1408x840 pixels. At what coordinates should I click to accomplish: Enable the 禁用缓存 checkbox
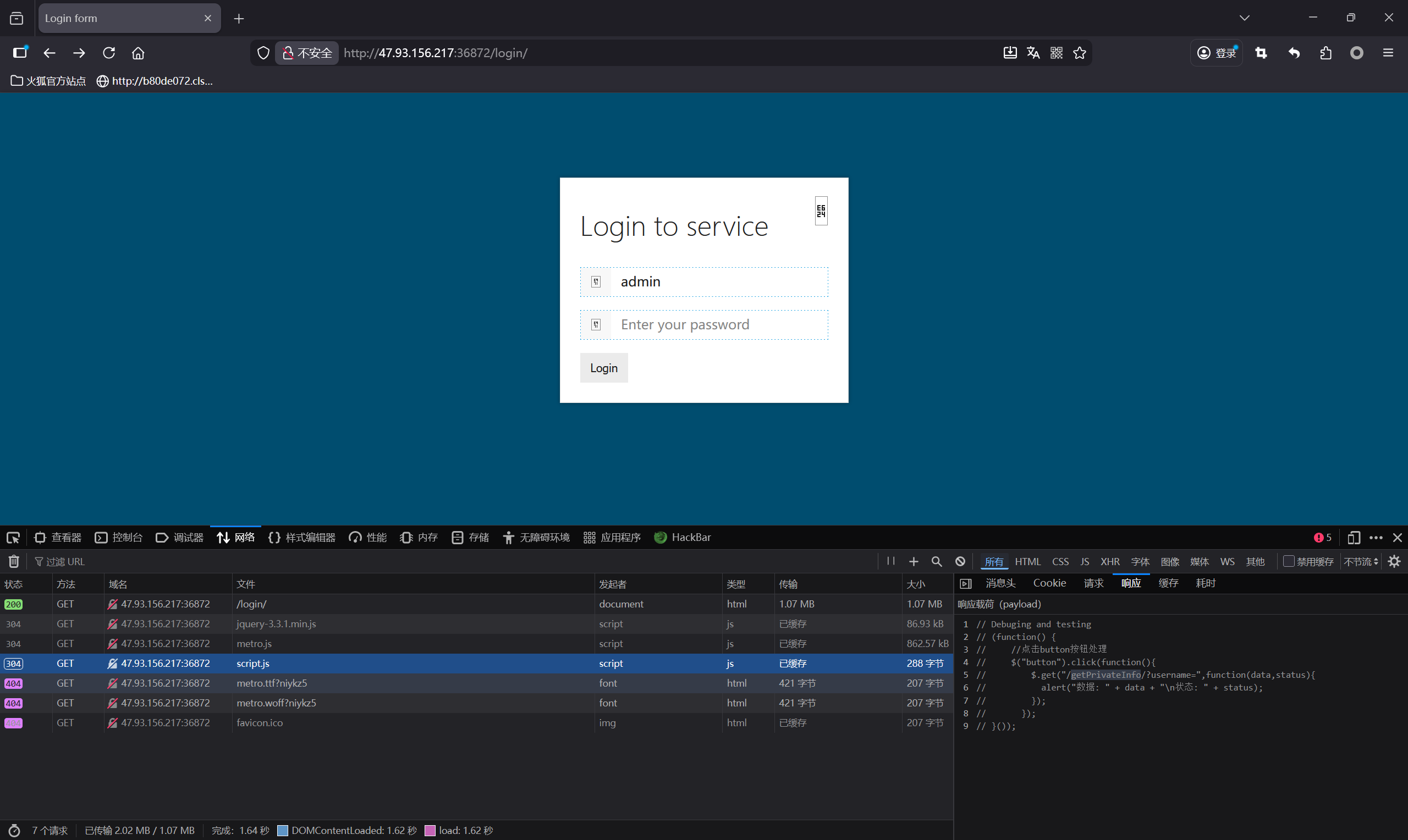[1289, 561]
